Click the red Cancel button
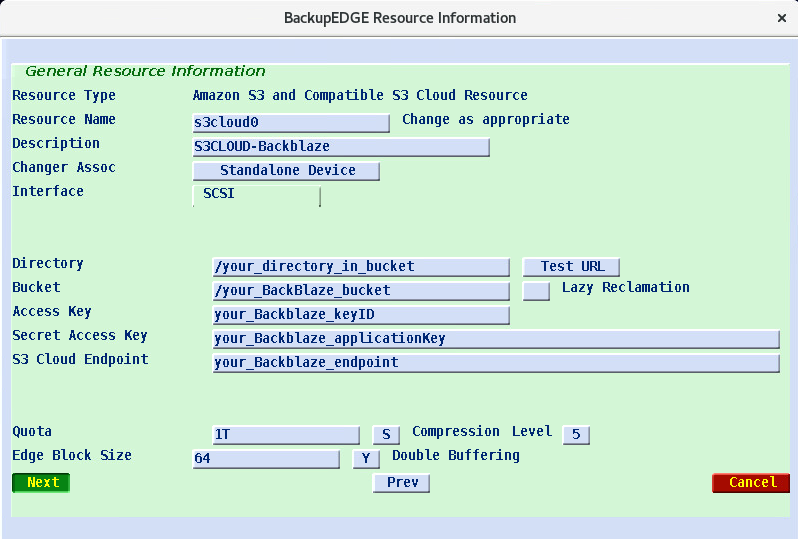 click(751, 483)
